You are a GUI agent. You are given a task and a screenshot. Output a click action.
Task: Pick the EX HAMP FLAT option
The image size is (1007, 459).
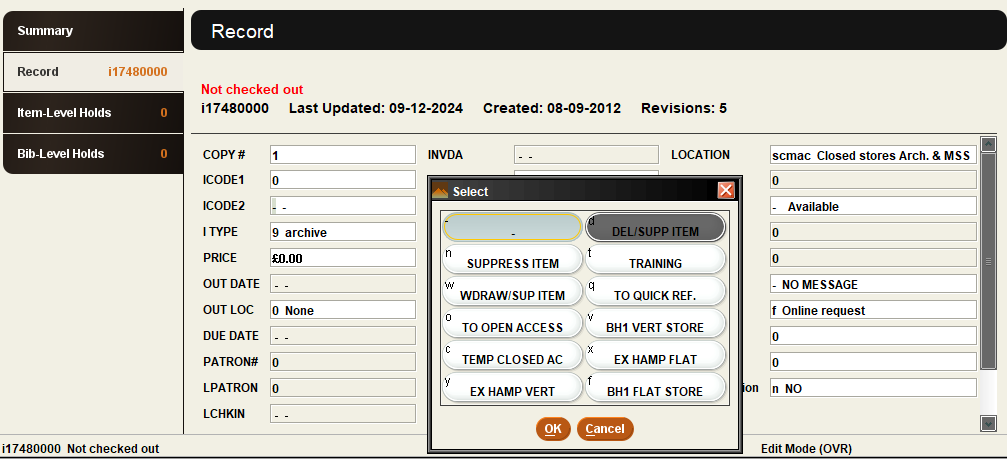pos(655,356)
